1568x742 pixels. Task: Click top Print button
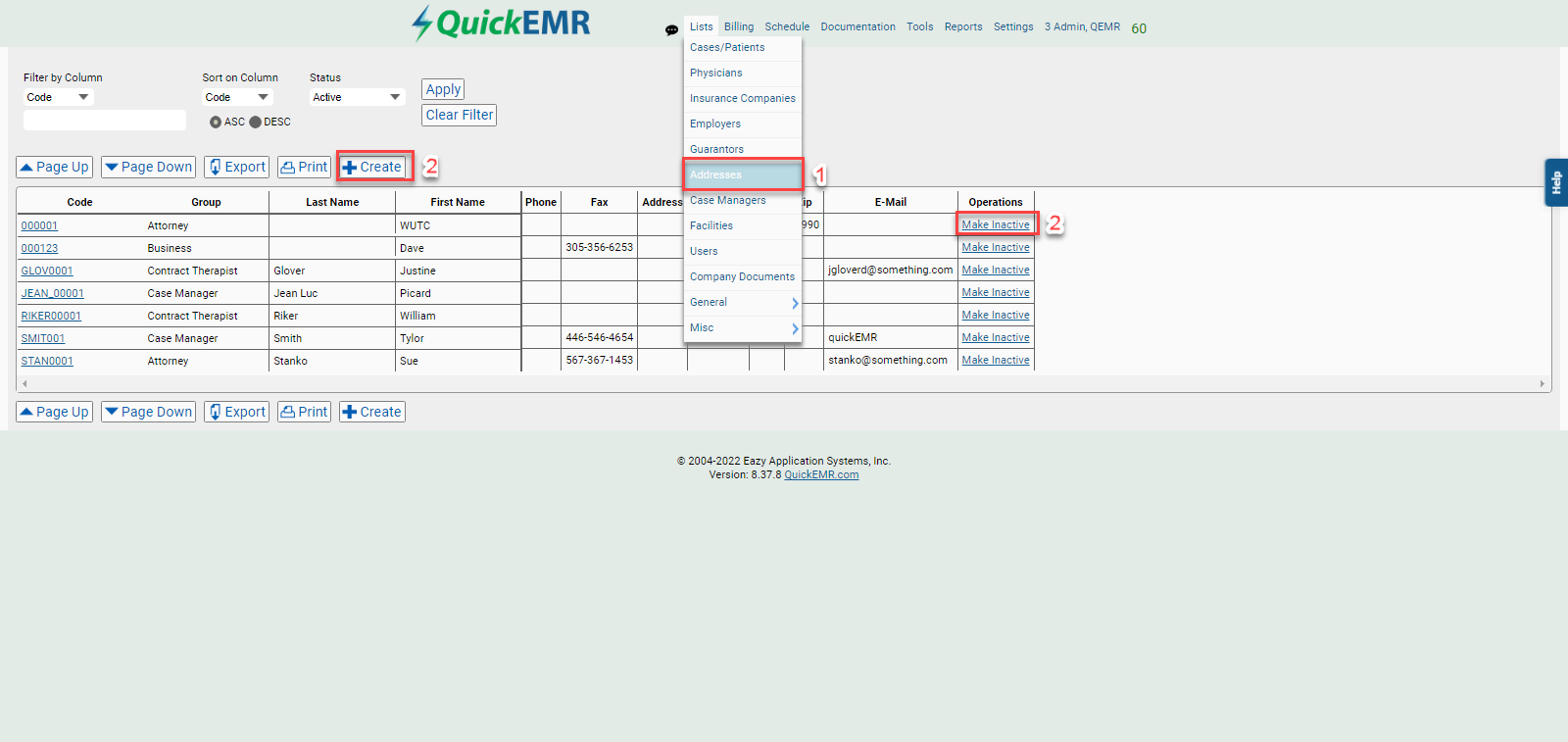304,168
